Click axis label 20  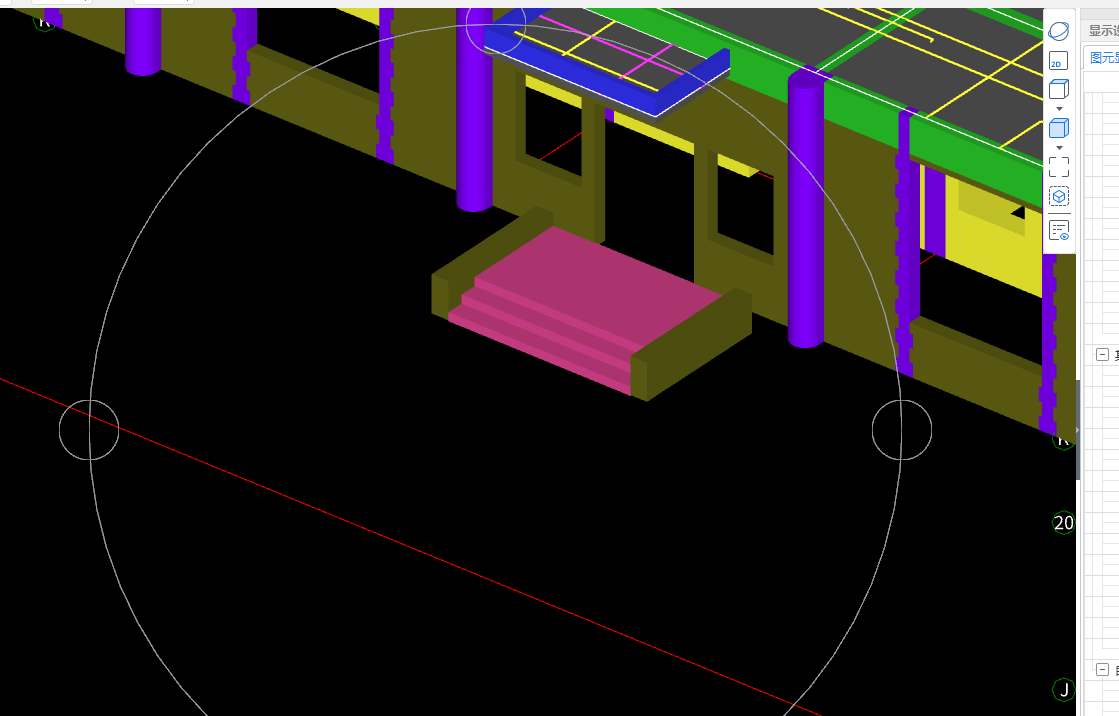[x=1063, y=523]
